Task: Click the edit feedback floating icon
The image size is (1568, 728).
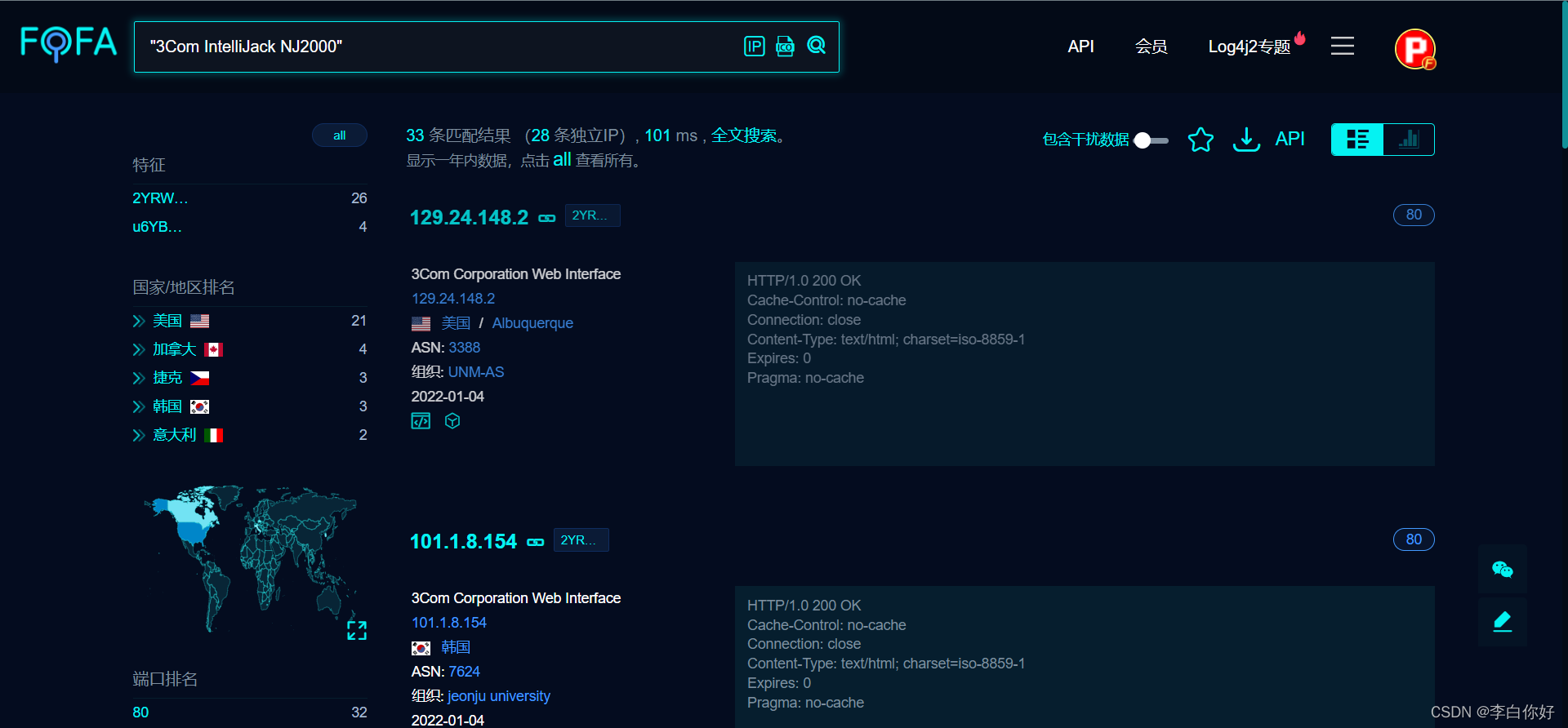Action: pyautogui.click(x=1502, y=622)
